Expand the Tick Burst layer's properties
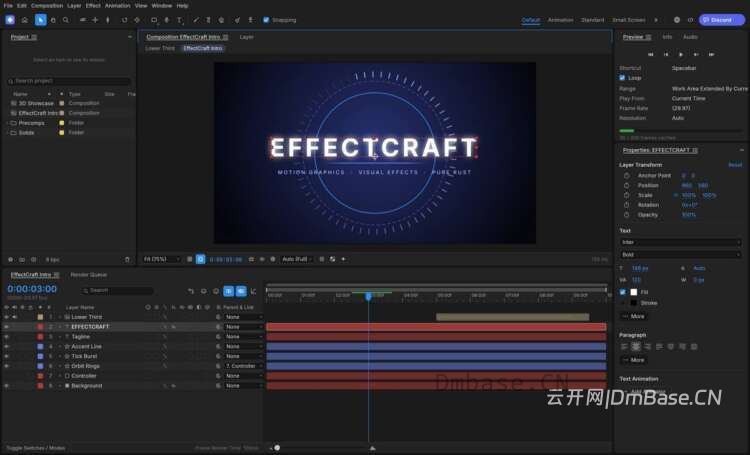This screenshot has width=750, height=455. coord(60,356)
